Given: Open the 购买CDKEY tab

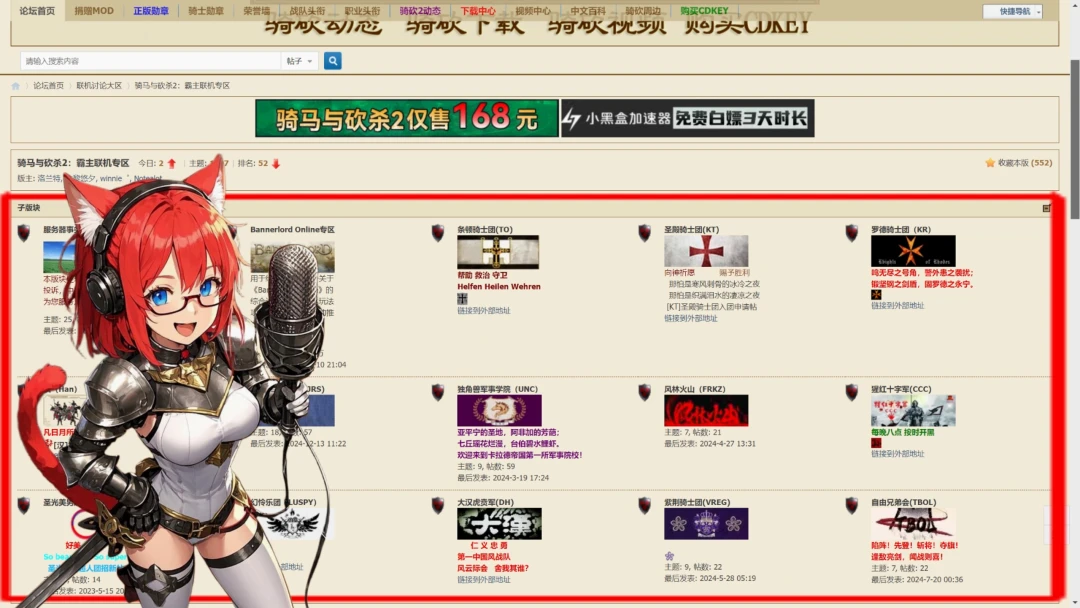Looking at the screenshot, I should 704,10.
